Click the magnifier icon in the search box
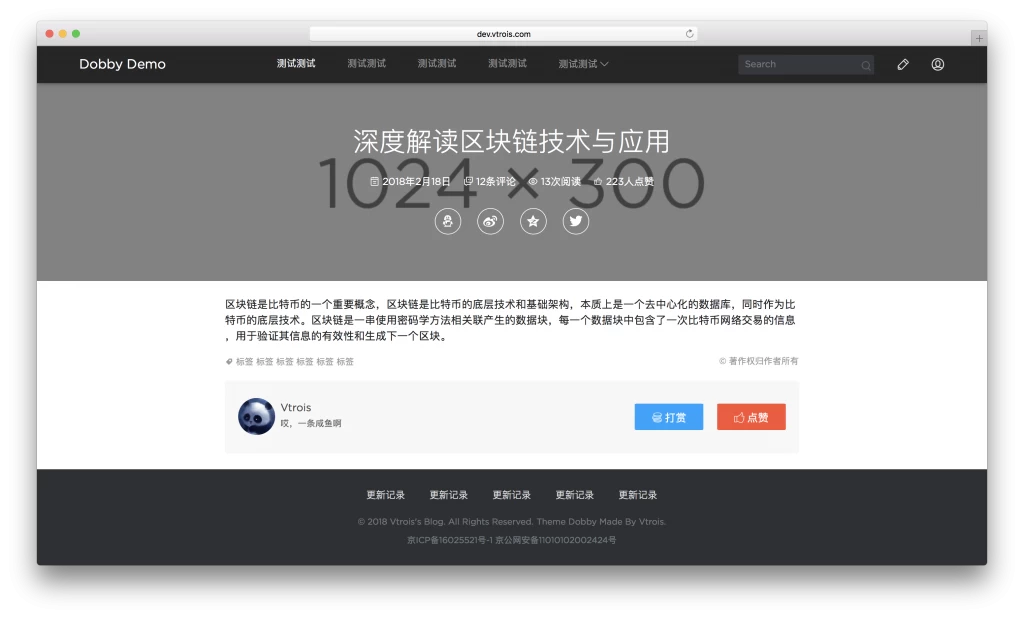 tap(865, 64)
